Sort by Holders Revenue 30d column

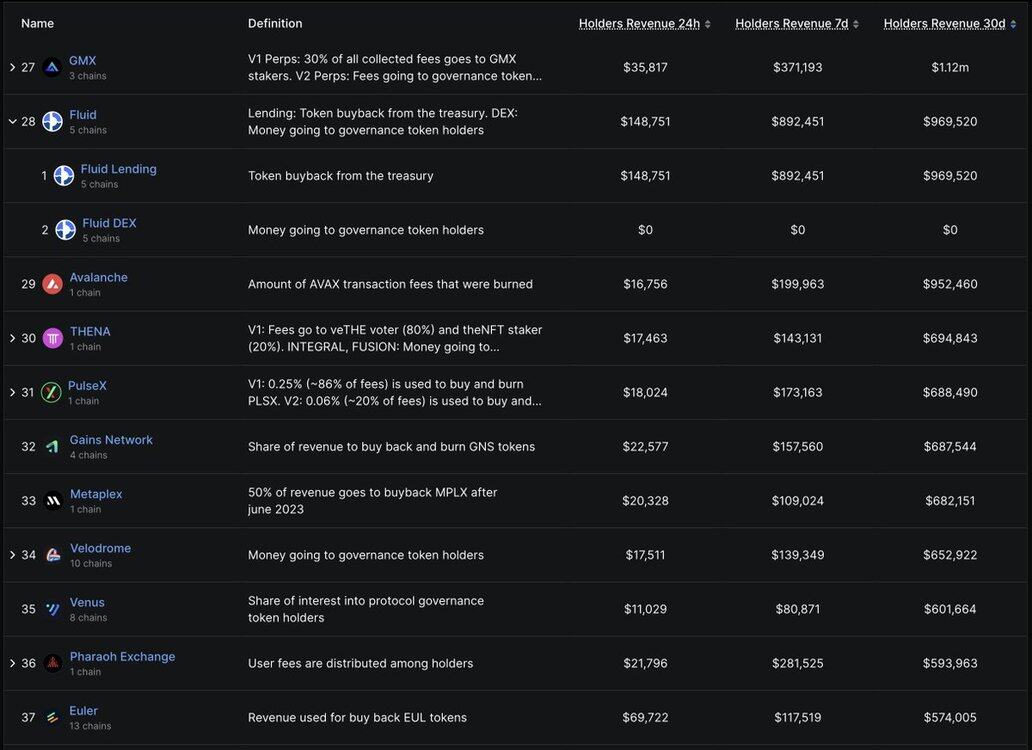coord(949,24)
